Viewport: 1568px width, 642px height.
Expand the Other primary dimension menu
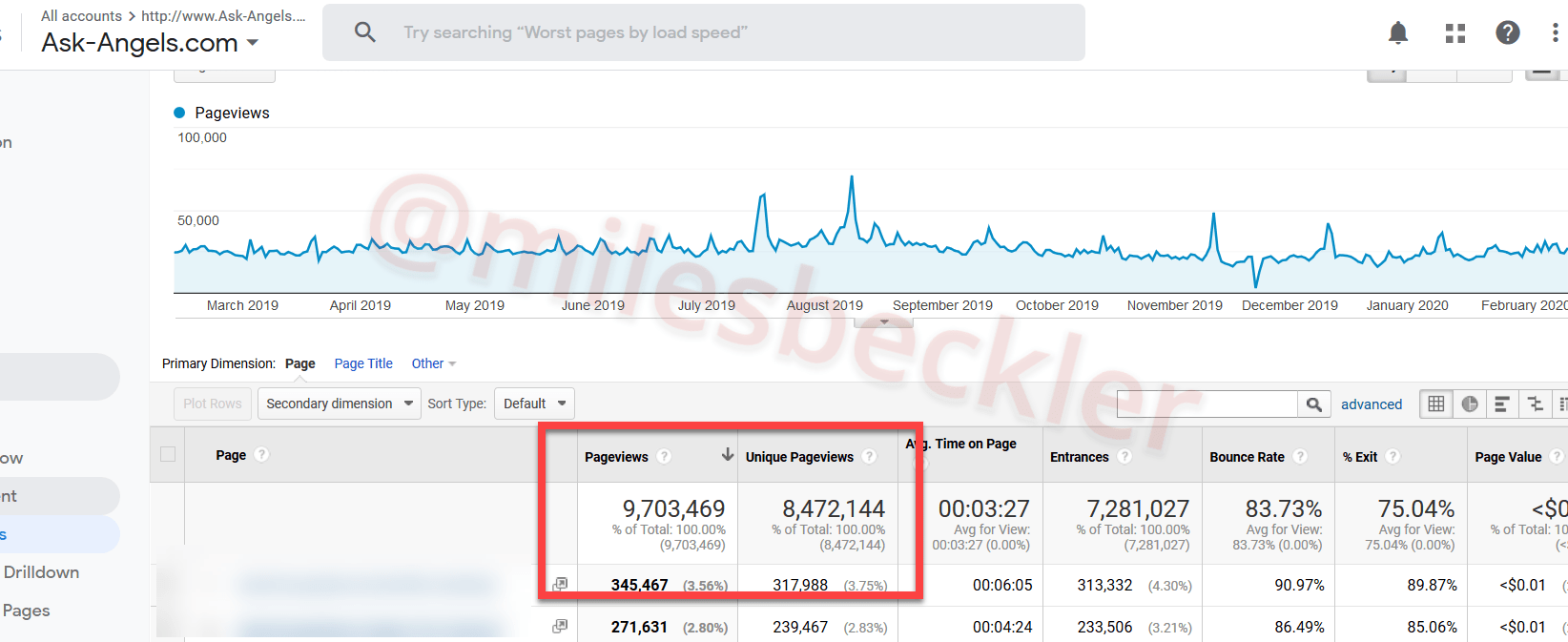pos(434,363)
